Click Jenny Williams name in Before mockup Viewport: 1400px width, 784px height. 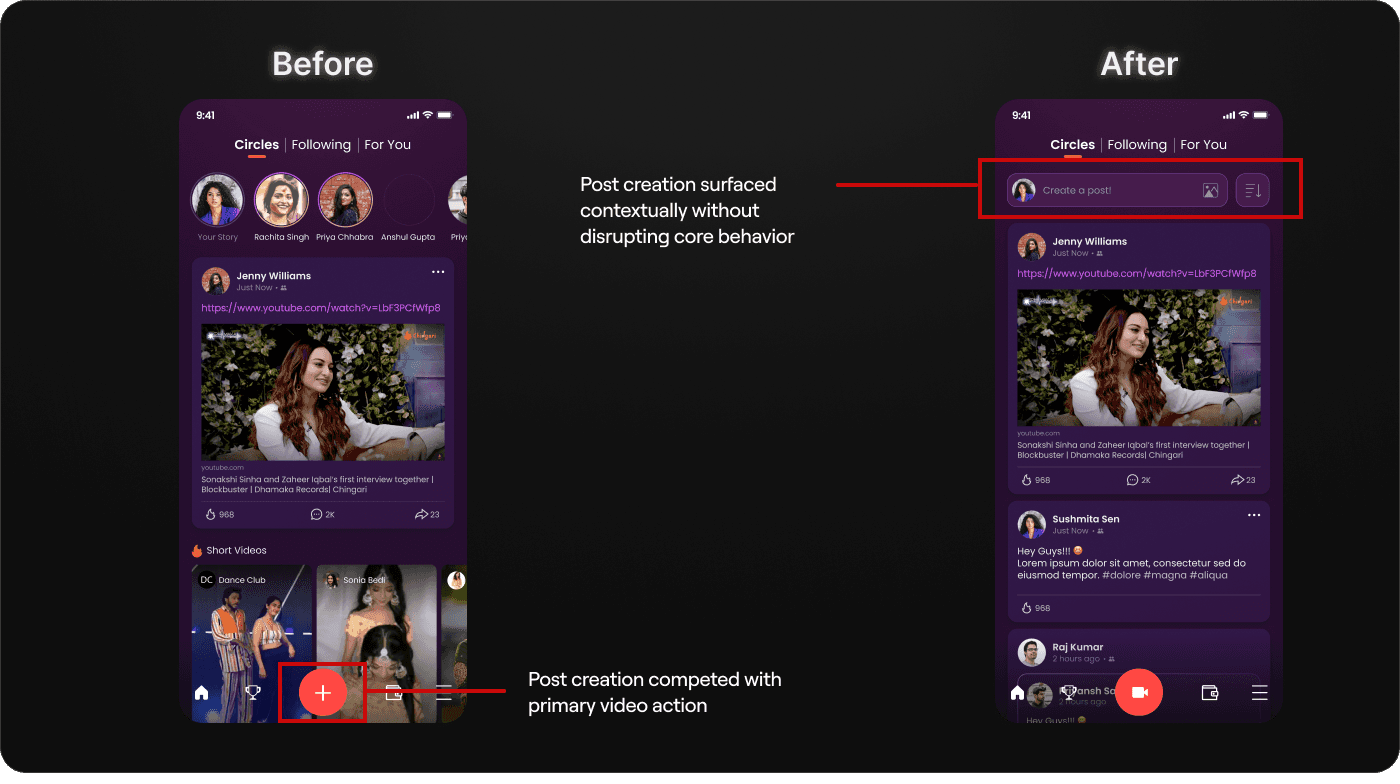[274, 275]
